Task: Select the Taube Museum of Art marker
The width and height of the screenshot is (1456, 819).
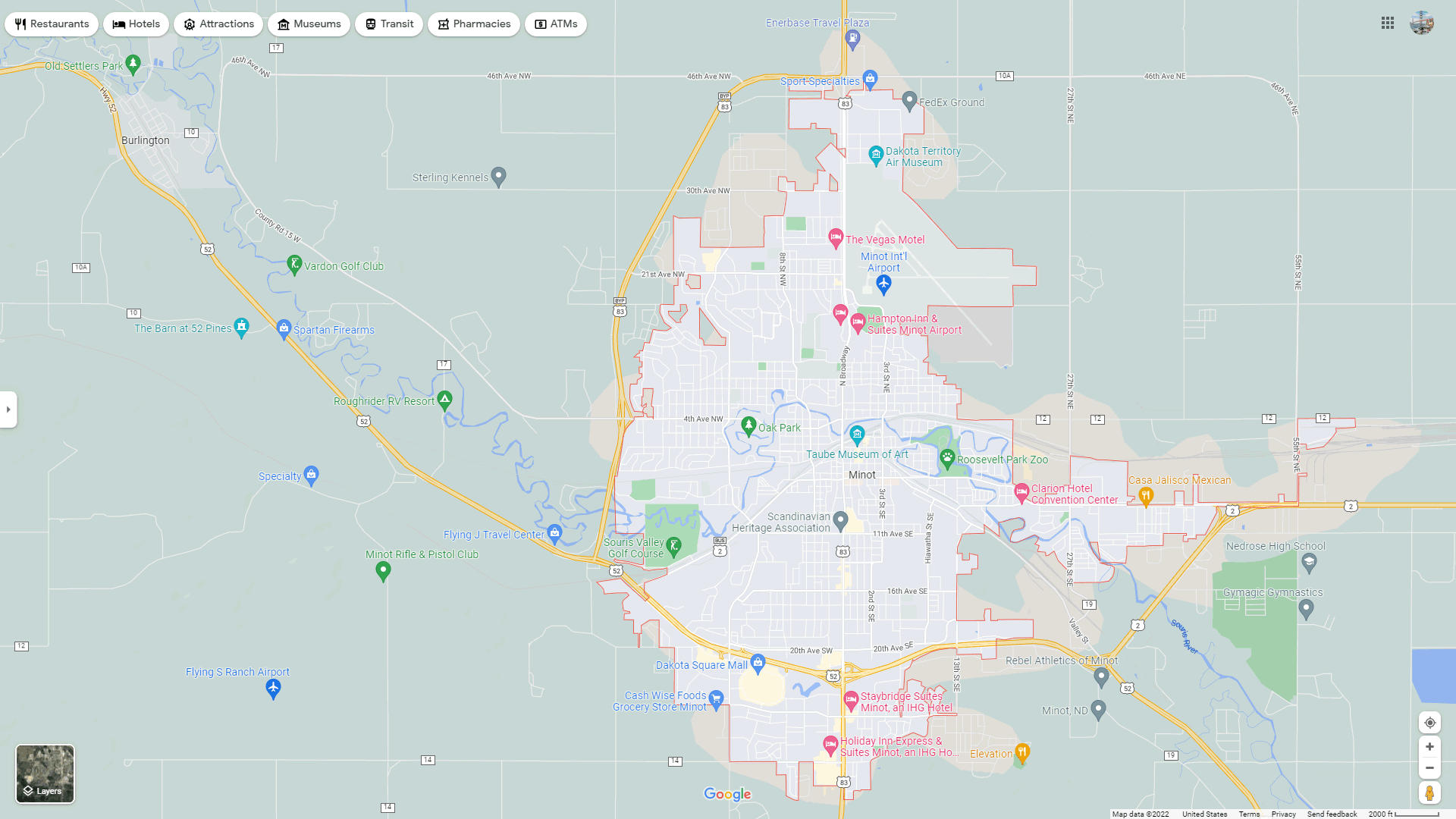Action: pos(857,435)
